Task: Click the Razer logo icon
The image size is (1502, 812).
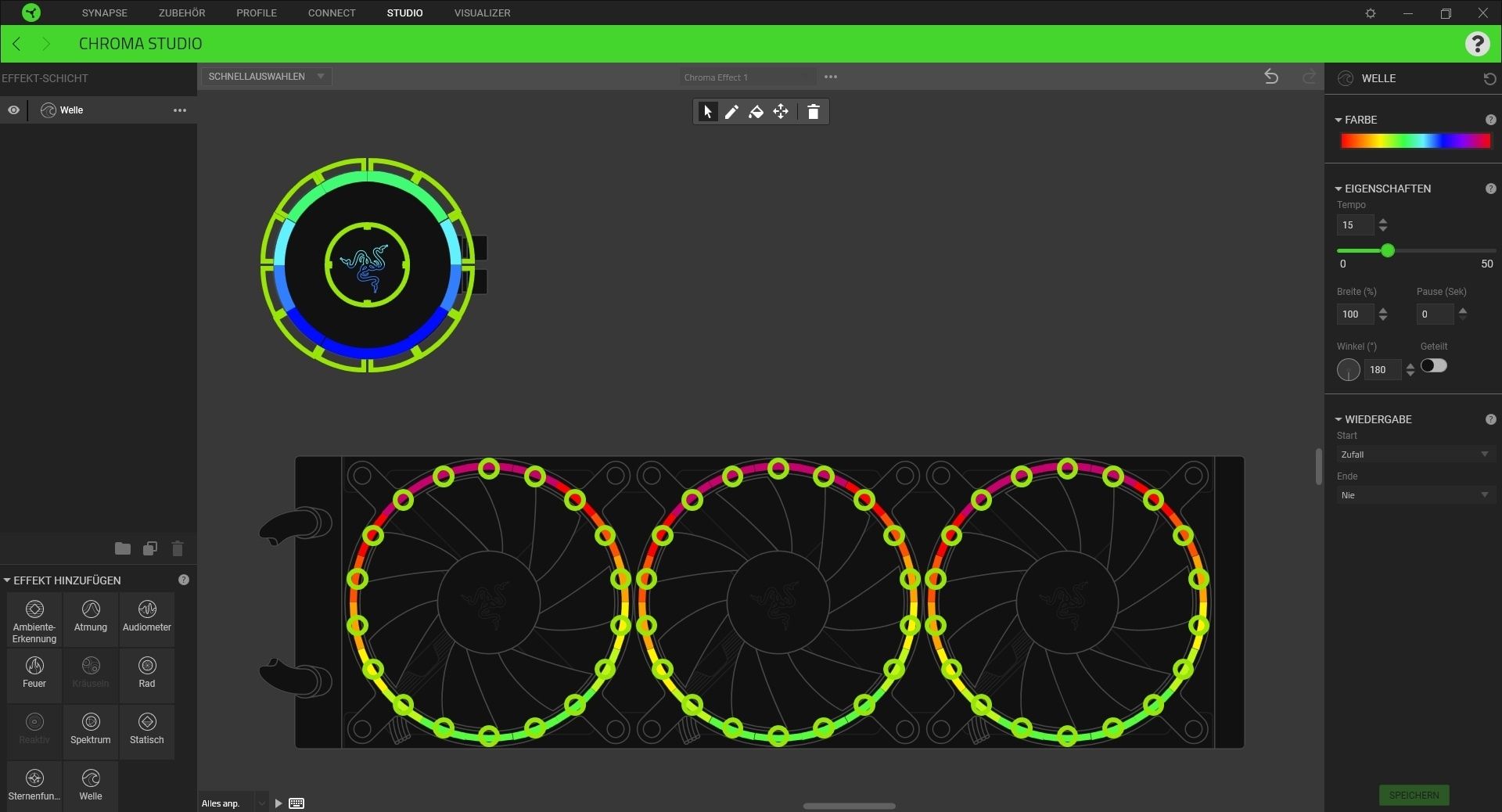Action: pyautogui.click(x=31, y=13)
